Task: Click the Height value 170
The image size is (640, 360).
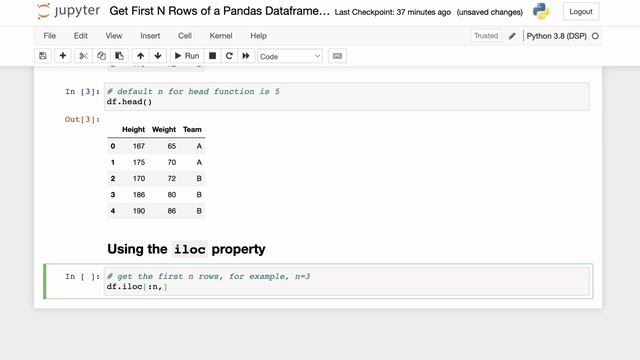Action: tap(139, 179)
